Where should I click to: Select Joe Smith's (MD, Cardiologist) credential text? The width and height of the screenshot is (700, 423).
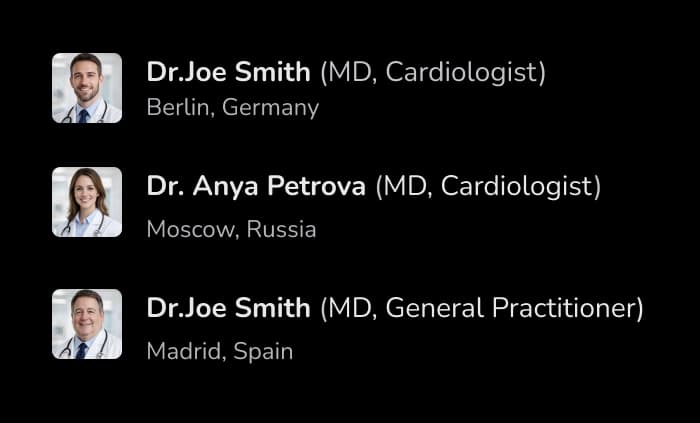(433, 73)
